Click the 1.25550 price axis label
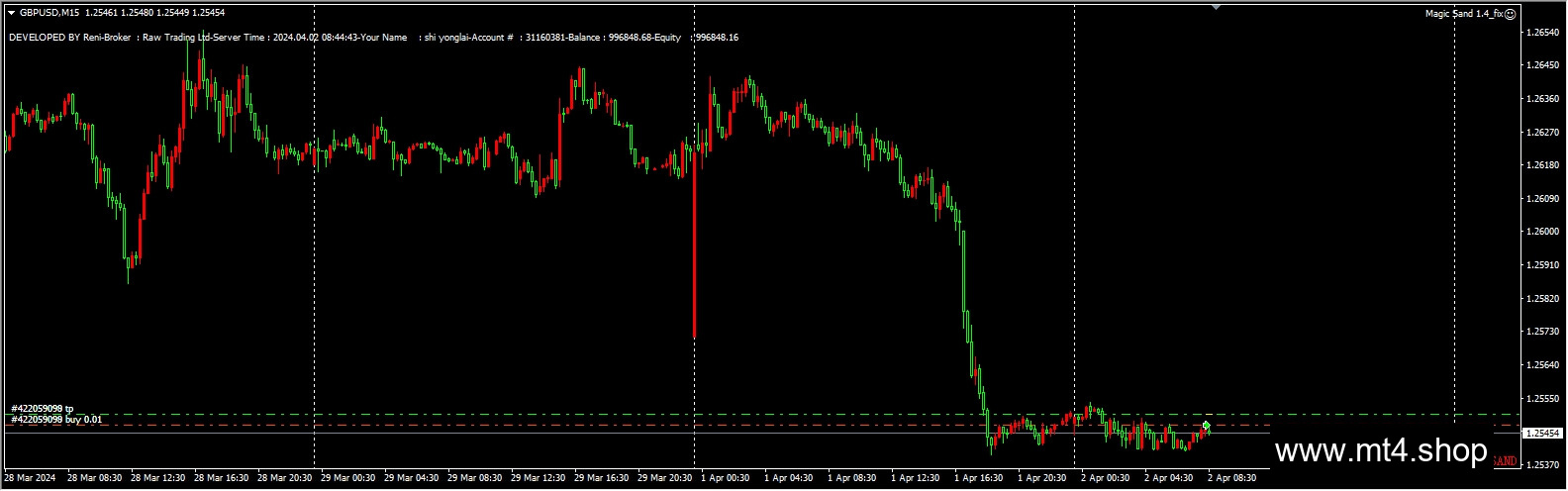The width and height of the screenshot is (1568, 491). click(x=1542, y=398)
